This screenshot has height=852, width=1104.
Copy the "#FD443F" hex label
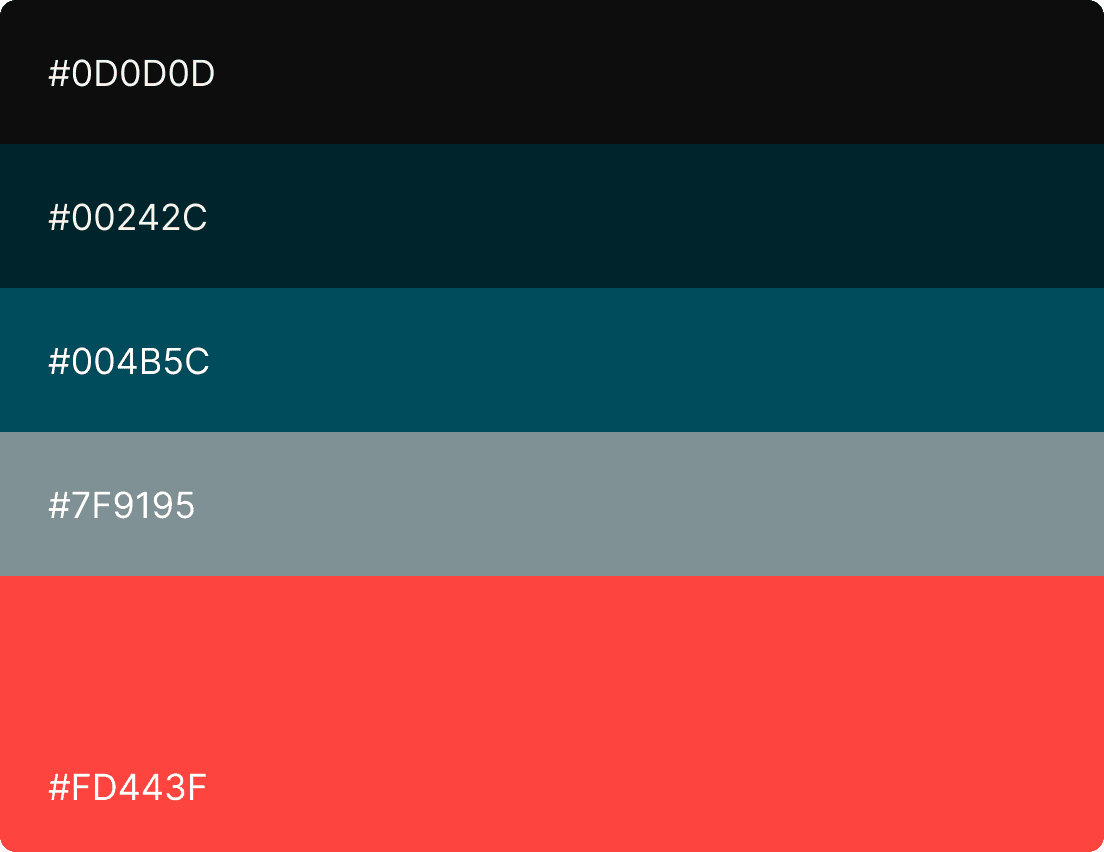tap(127, 788)
